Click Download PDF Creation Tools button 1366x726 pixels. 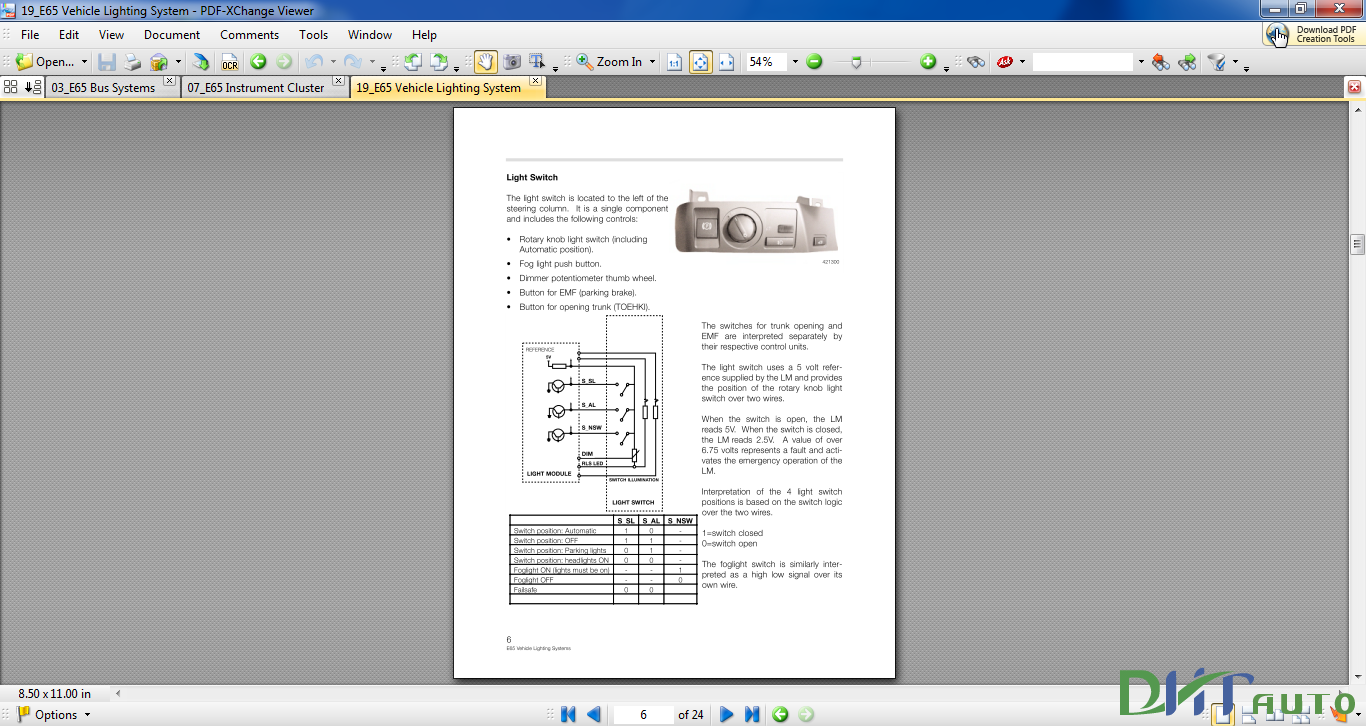[1313, 34]
